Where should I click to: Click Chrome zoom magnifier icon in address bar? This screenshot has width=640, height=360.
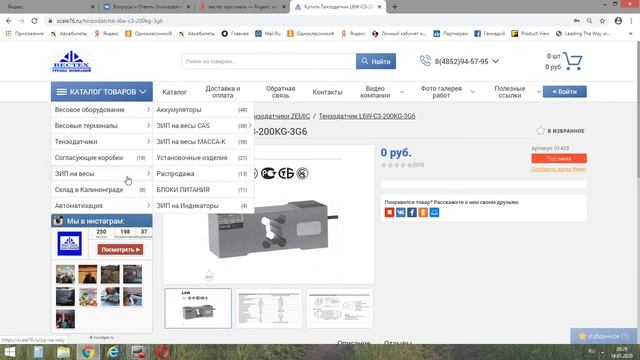point(589,21)
